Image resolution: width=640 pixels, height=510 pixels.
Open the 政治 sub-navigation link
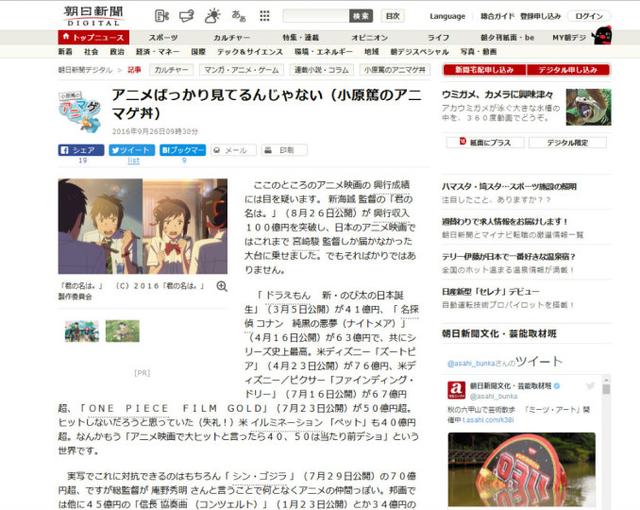tap(117, 52)
